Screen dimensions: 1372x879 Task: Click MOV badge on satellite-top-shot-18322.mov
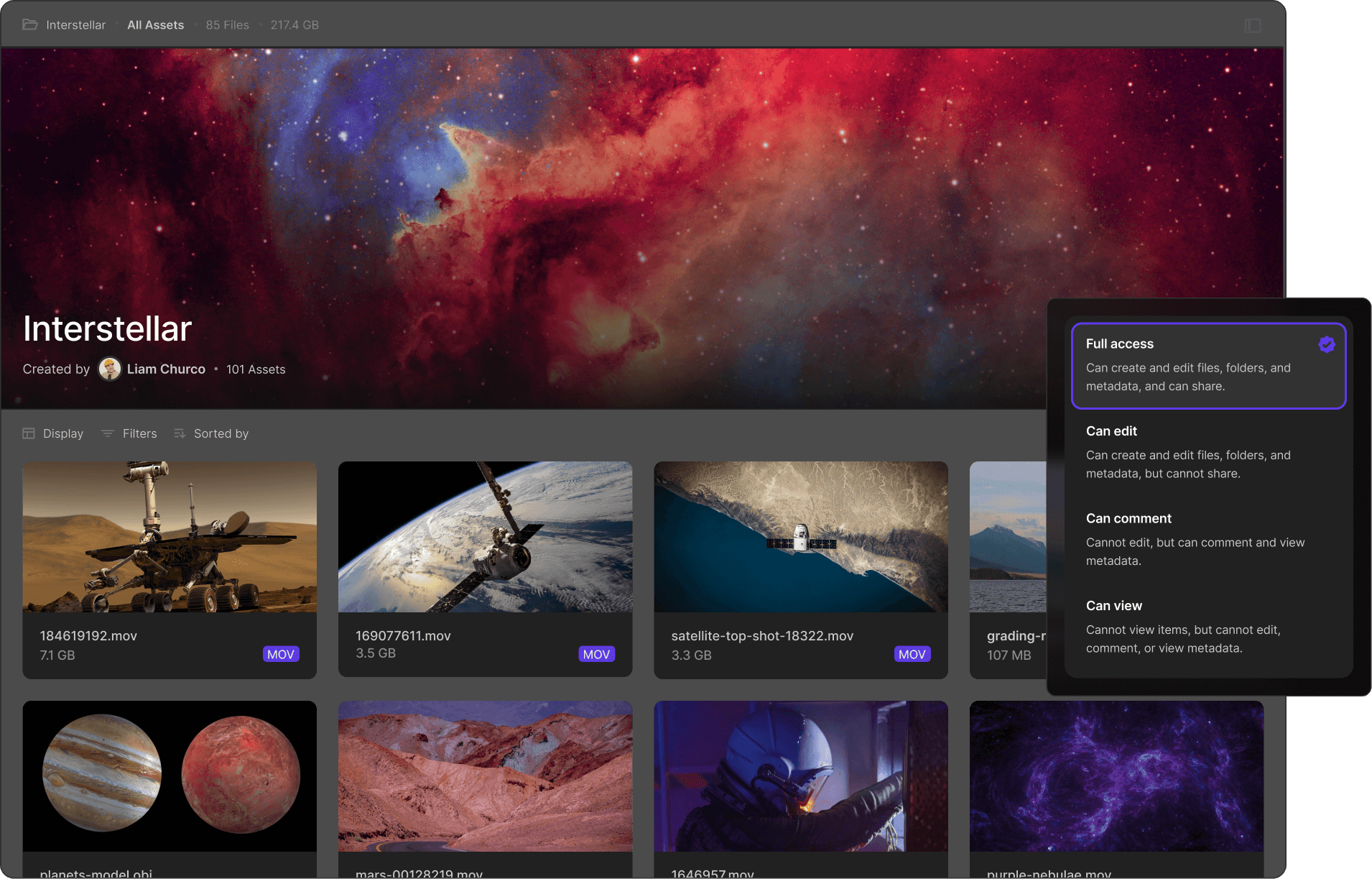[x=912, y=654]
